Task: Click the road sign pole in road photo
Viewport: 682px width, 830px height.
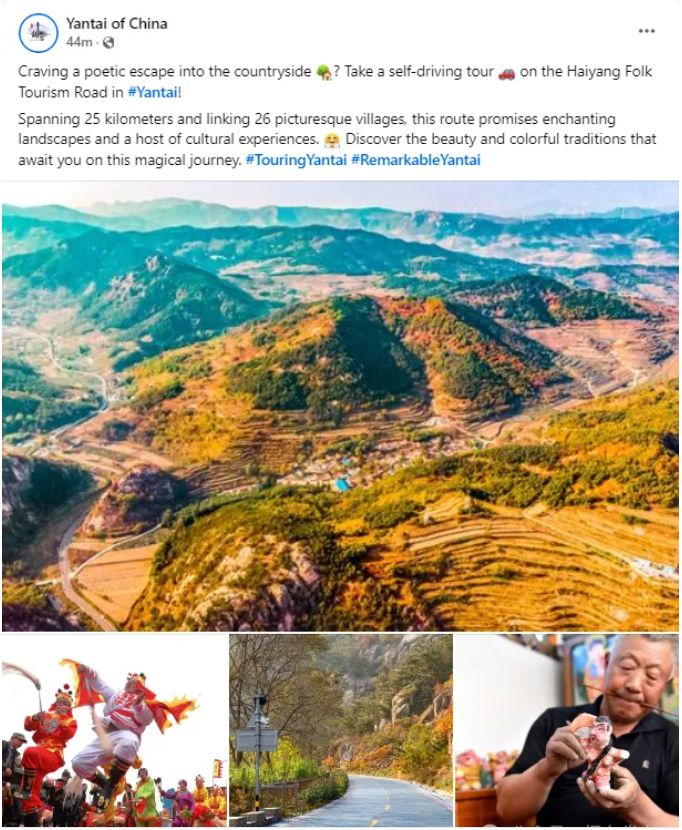Action: pos(258,752)
